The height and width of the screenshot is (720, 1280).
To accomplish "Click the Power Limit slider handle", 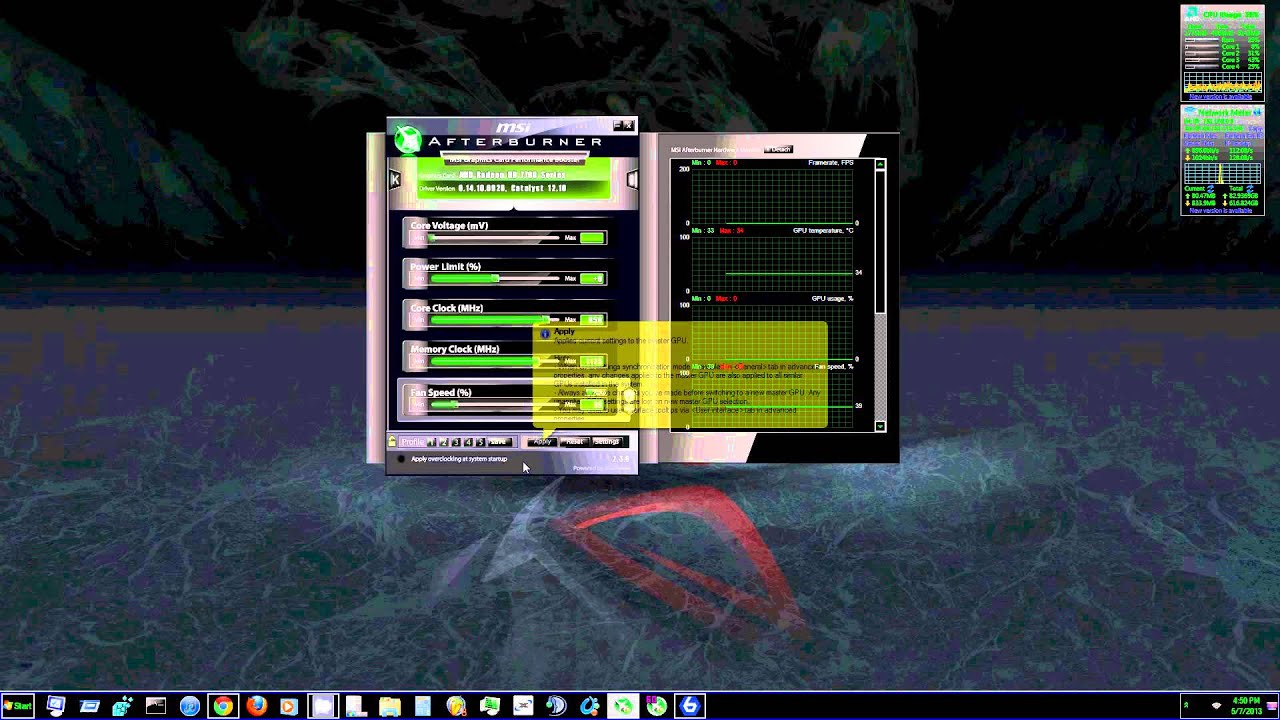I will 497,278.
